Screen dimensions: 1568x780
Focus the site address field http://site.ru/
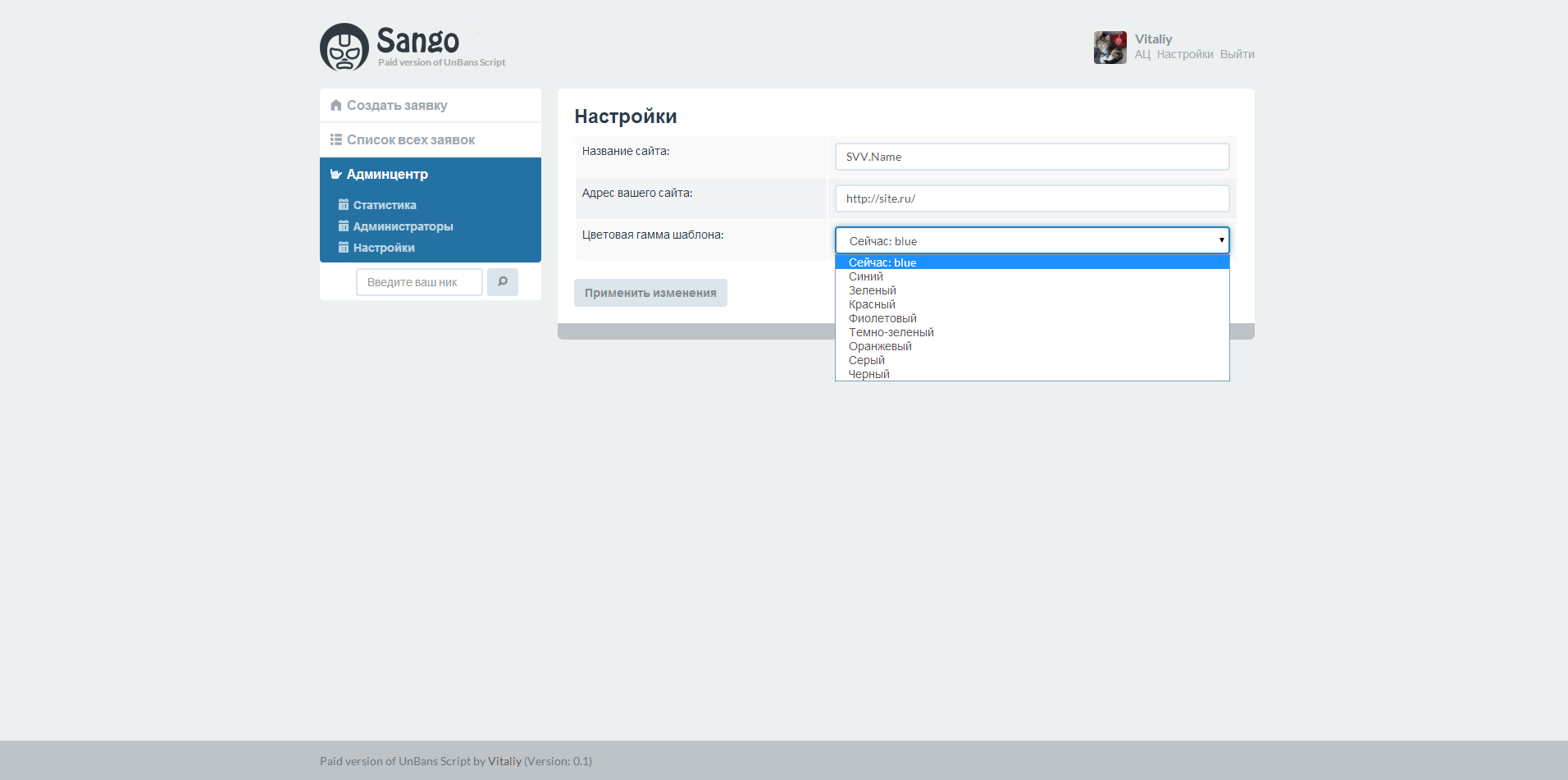tap(1032, 198)
